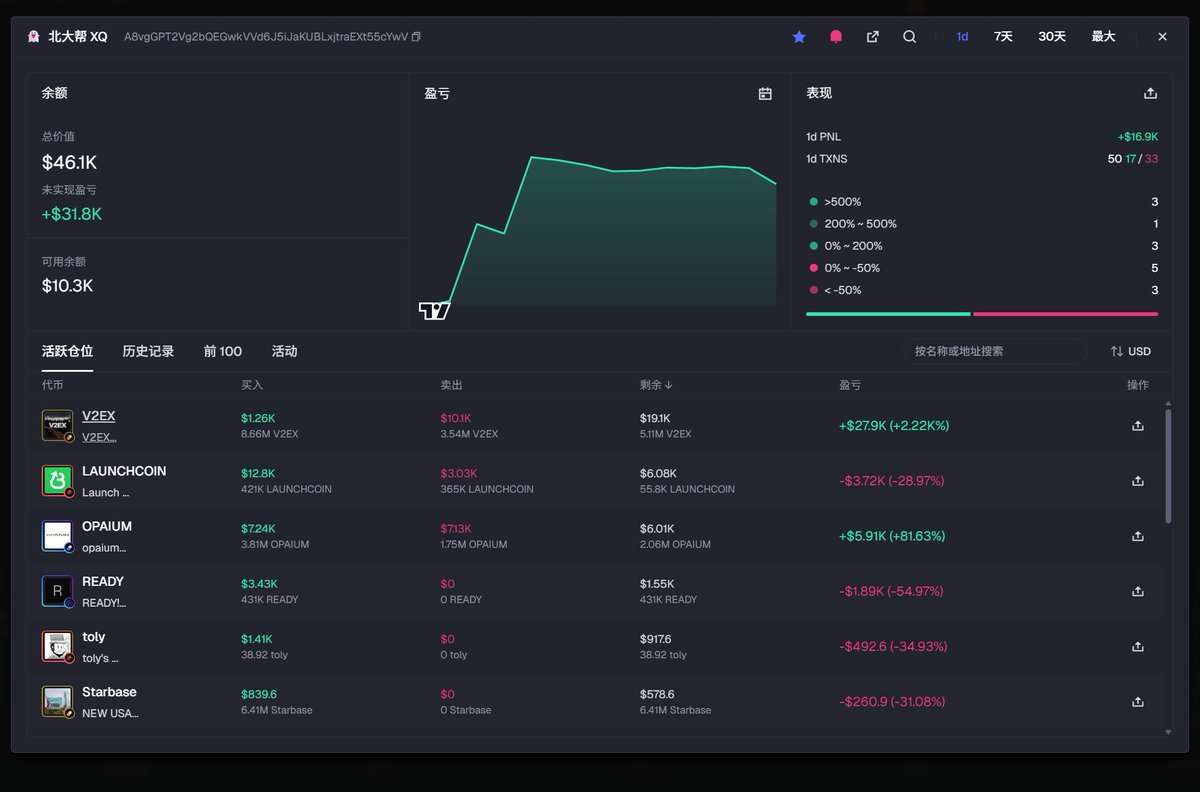
Task: Click the OPAIUM token name
Action: click(x=107, y=526)
